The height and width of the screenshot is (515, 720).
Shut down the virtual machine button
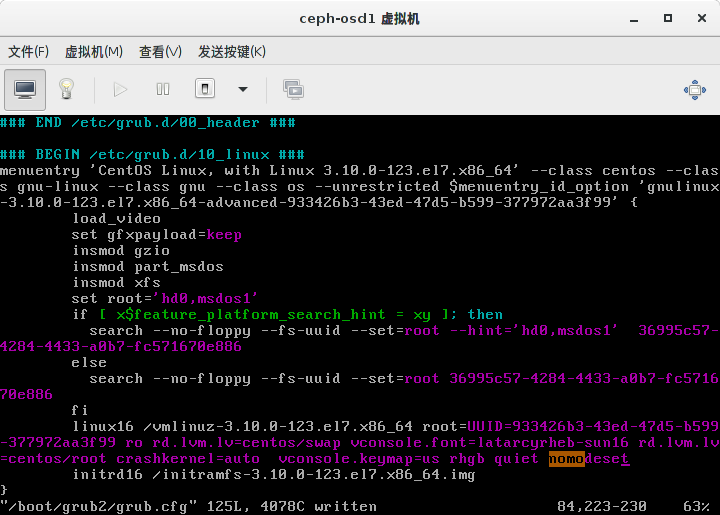point(205,89)
